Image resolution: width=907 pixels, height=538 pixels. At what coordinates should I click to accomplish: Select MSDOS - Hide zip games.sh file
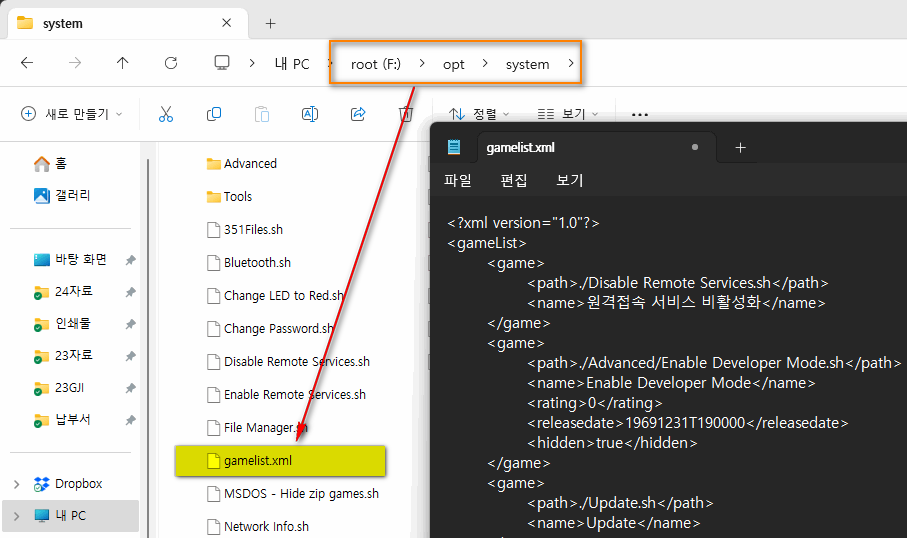[x=293, y=494]
